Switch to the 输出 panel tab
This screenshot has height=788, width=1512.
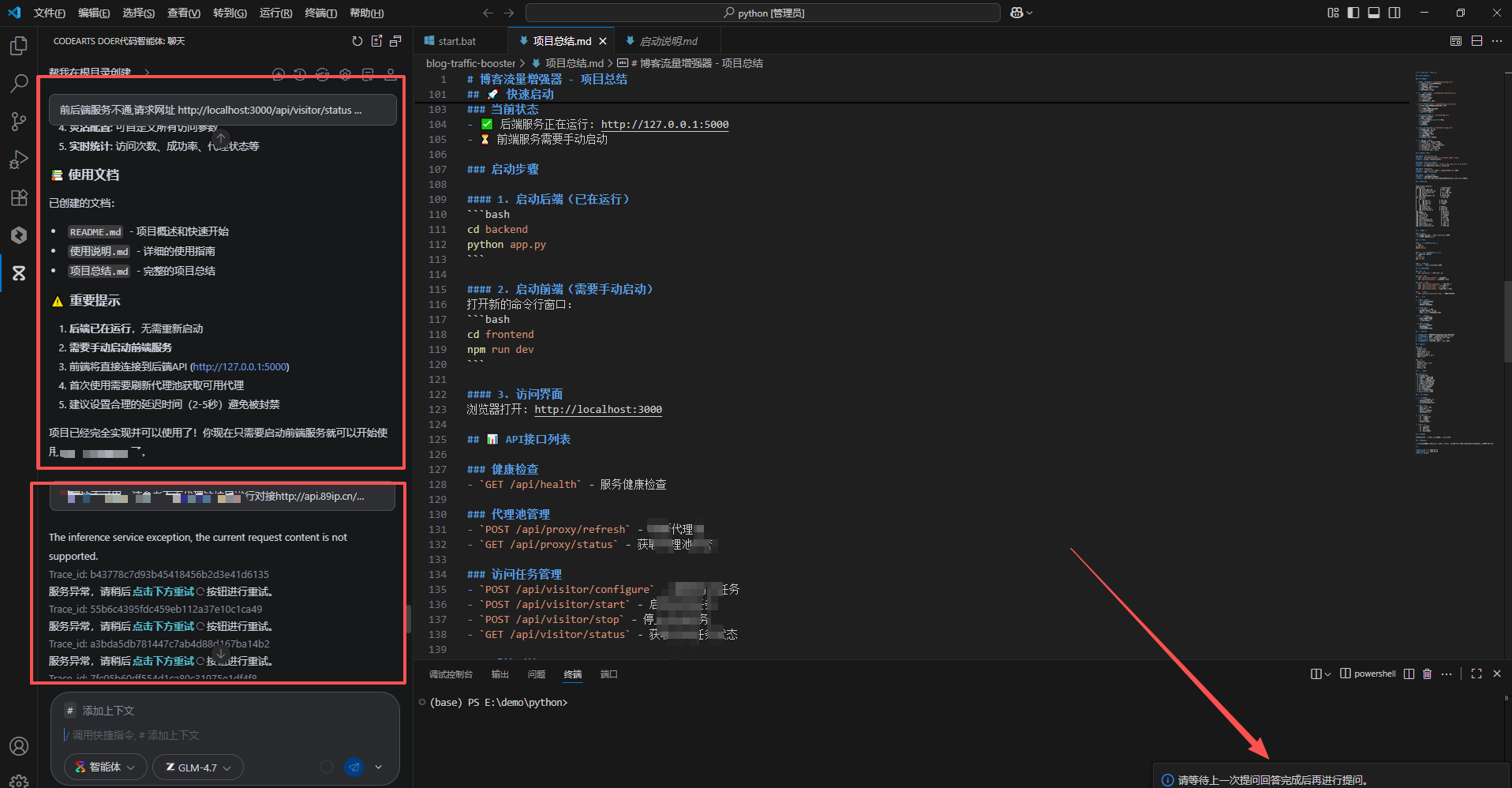click(500, 674)
